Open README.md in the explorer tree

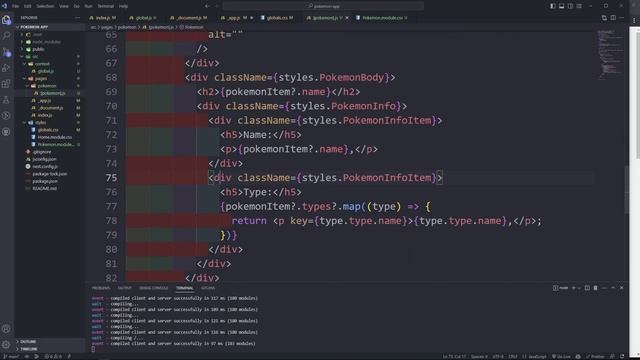(x=49, y=189)
